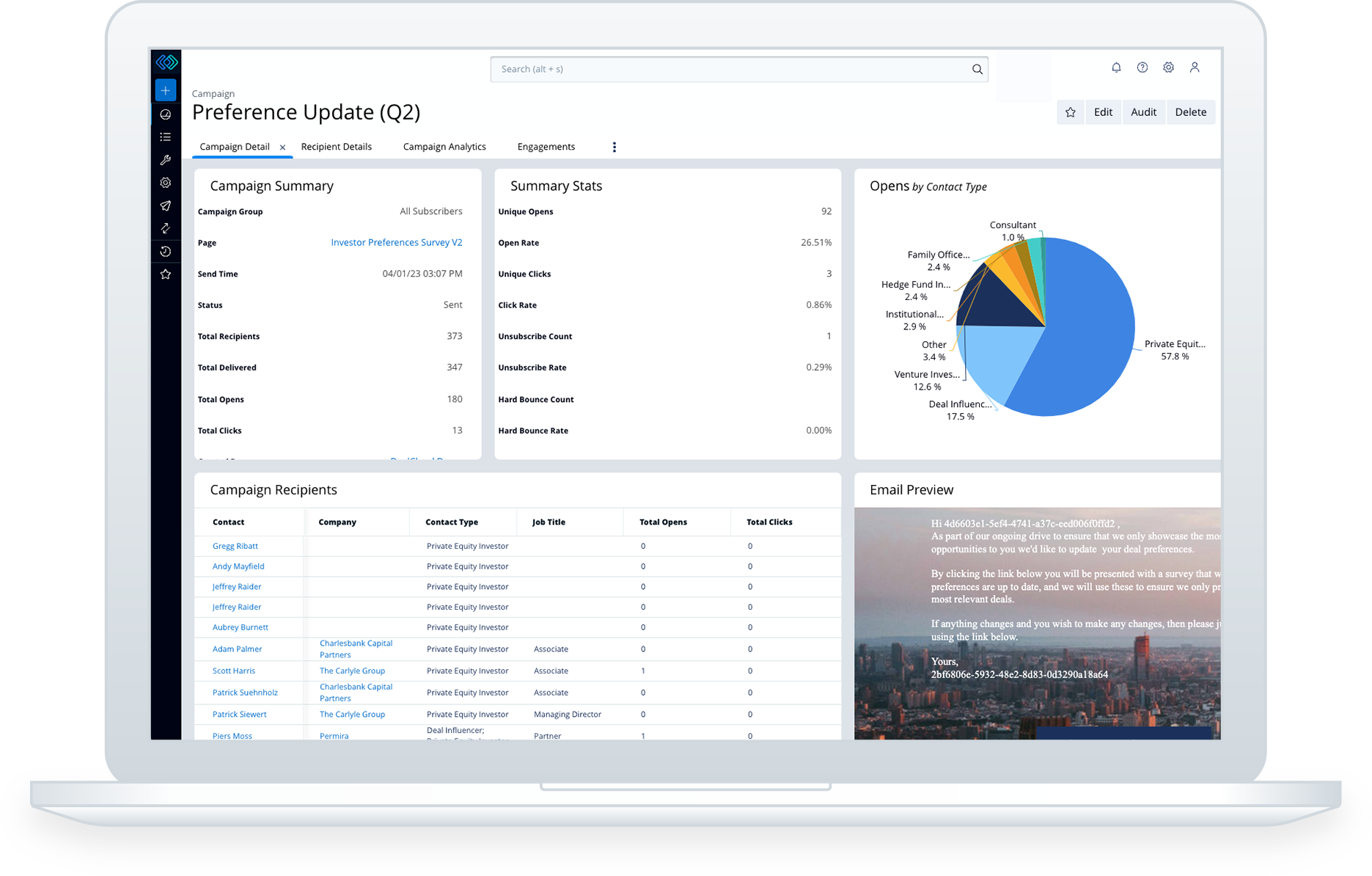Close the Campaign Detail tab
This screenshot has width=1372, height=876.
coord(283,147)
